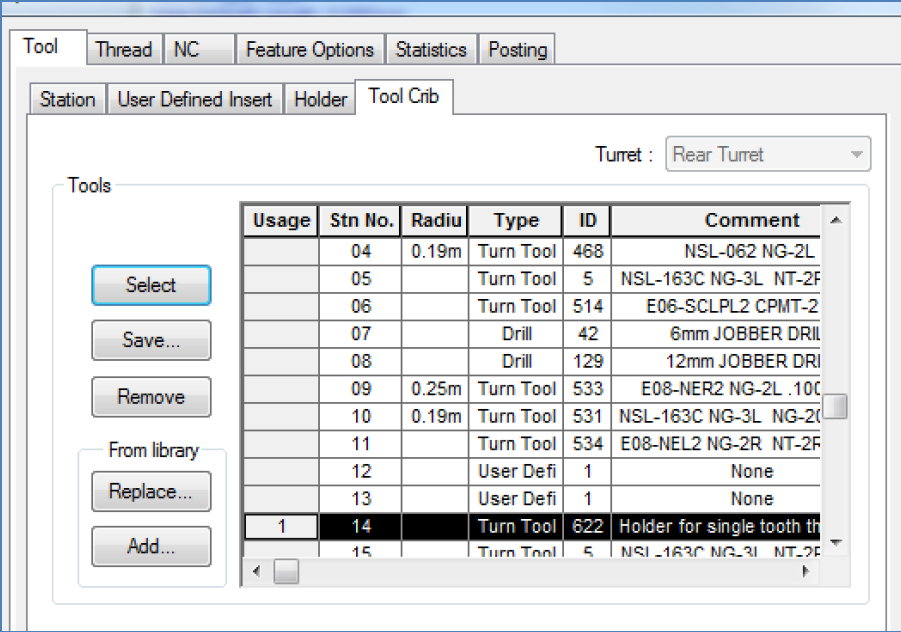Click Add... from library button
This screenshot has width=901, height=632.
(151, 547)
